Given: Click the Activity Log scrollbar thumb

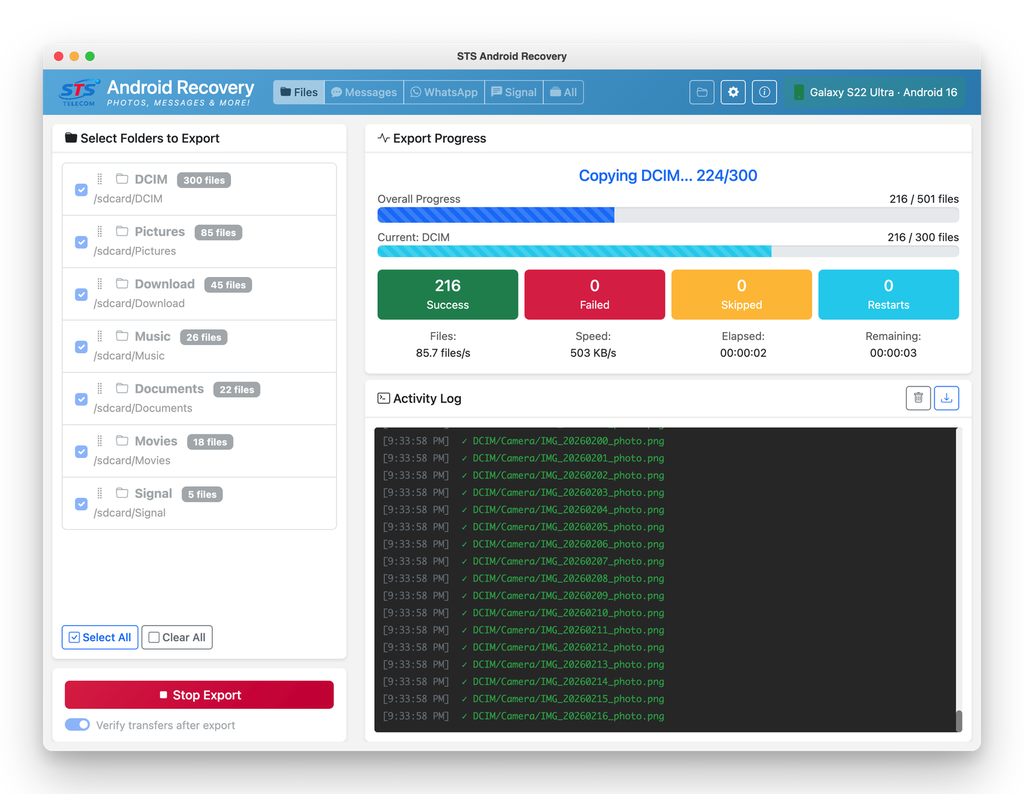Looking at the screenshot, I should 959,721.
